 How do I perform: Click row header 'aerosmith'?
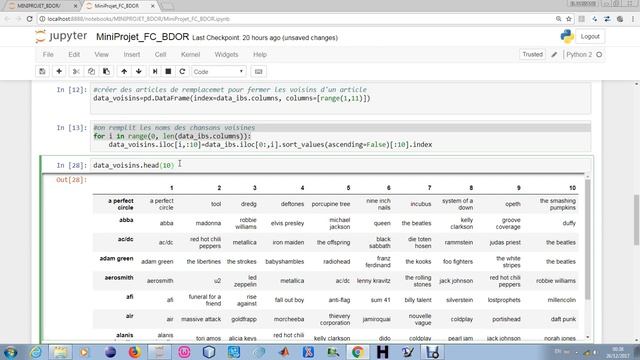(119, 278)
